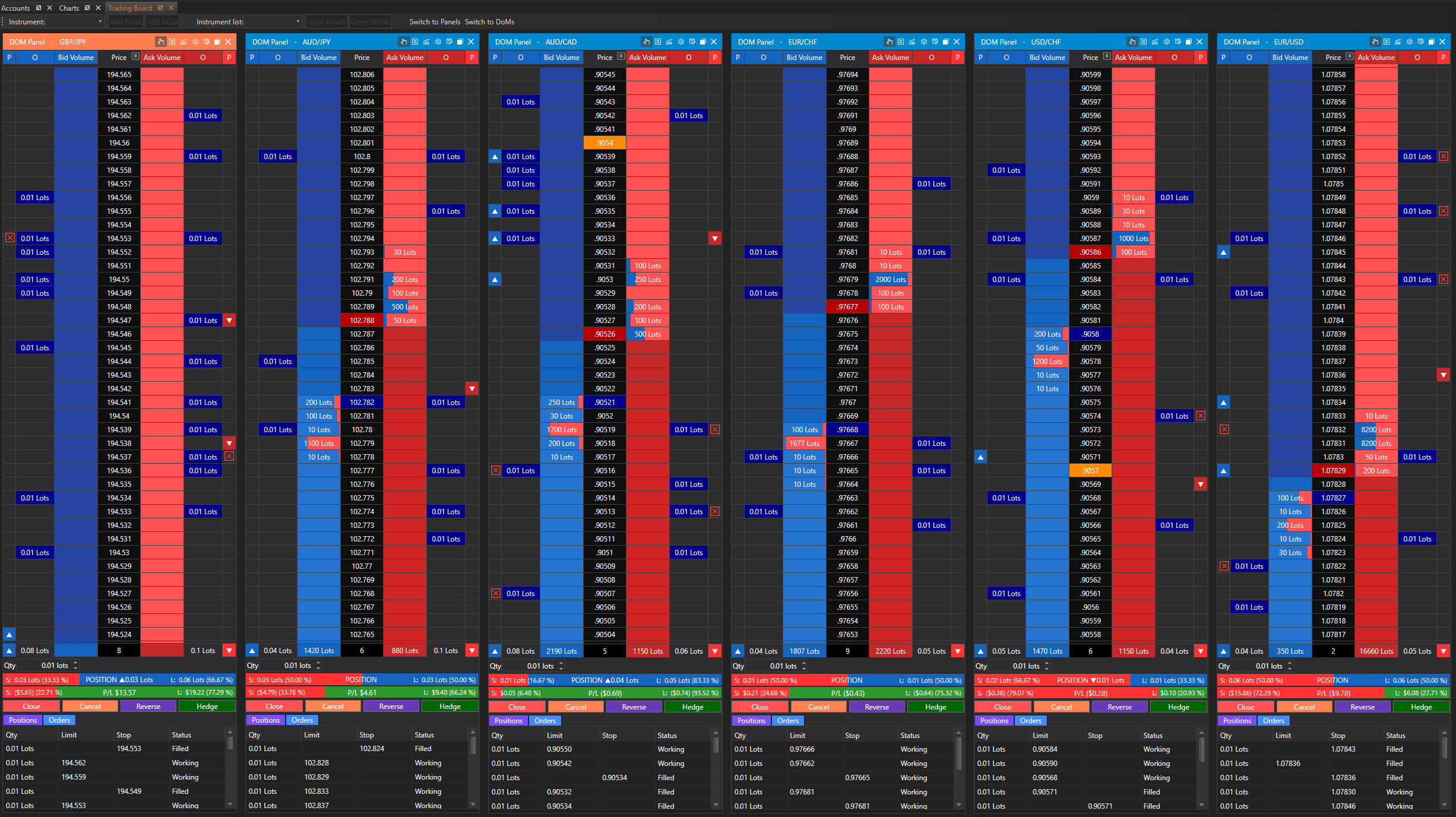The width and height of the screenshot is (1456, 817).
Task: Open gear settings on AUD/CAD DOM panel
Action: tap(681, 42)
